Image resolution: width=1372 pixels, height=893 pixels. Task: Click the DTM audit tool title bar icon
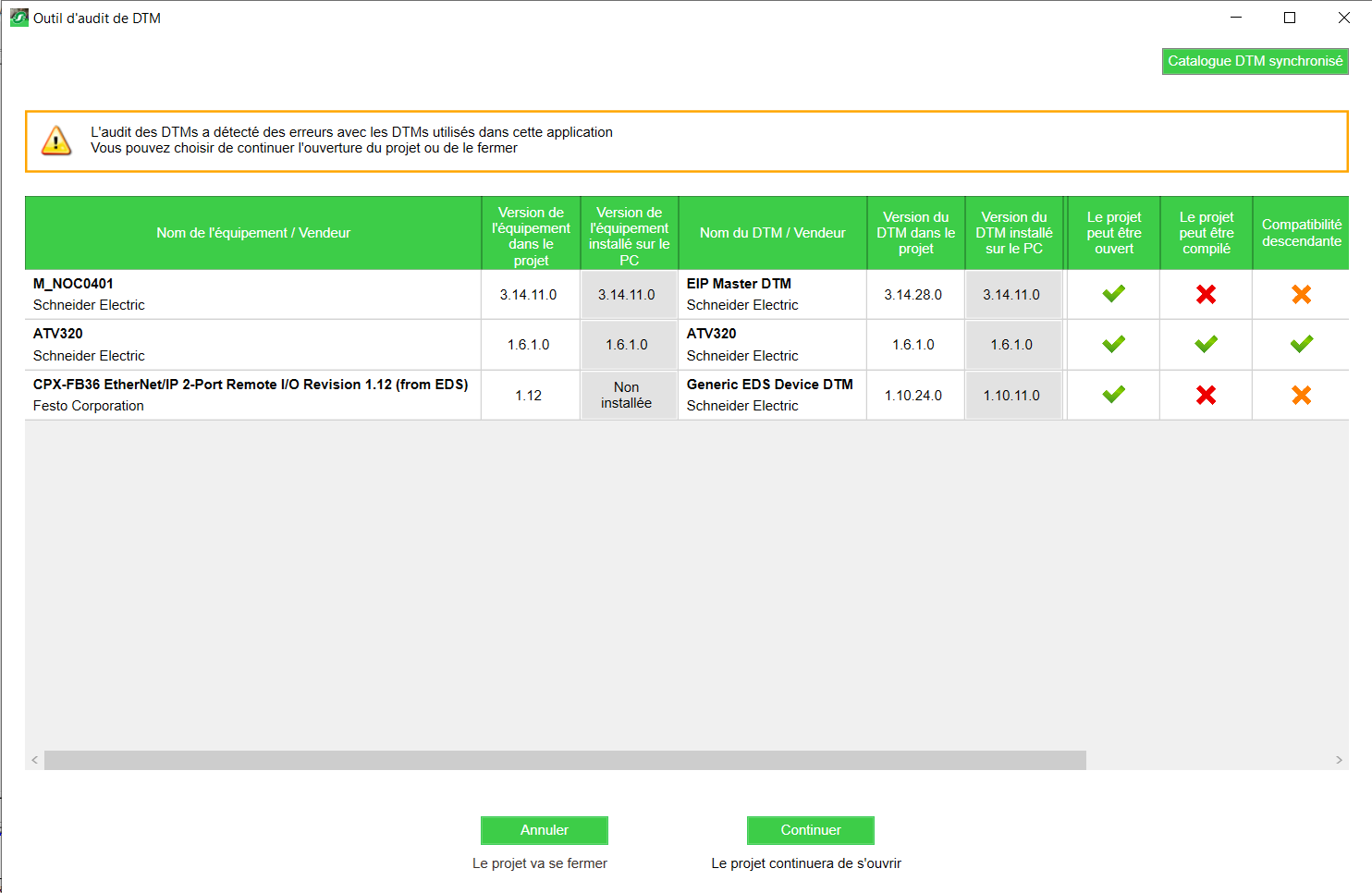(x=18, y=18)
